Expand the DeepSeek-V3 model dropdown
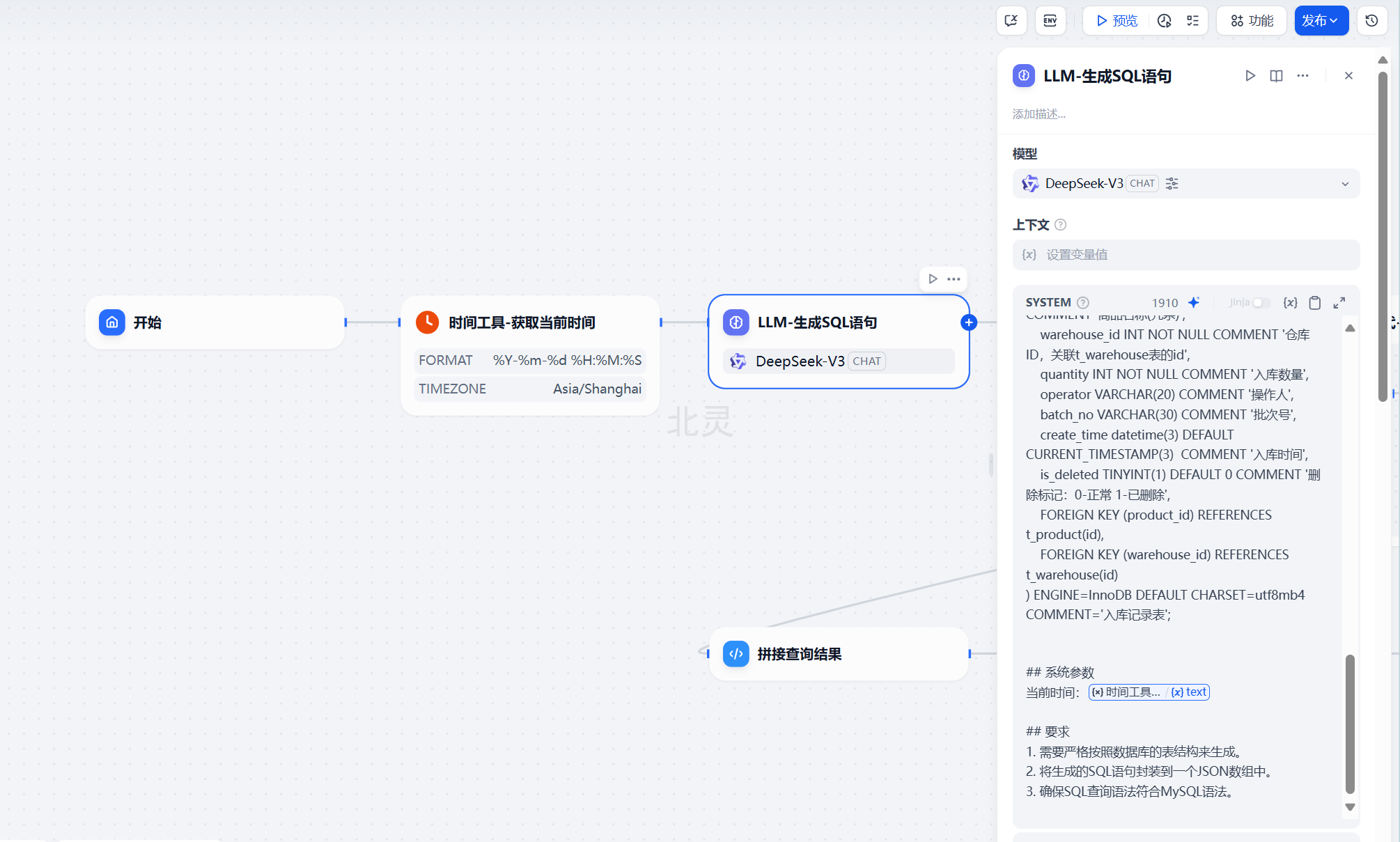Viewport: 1400px width, 842px height. pyautogui.click(x=1345, y=184)
